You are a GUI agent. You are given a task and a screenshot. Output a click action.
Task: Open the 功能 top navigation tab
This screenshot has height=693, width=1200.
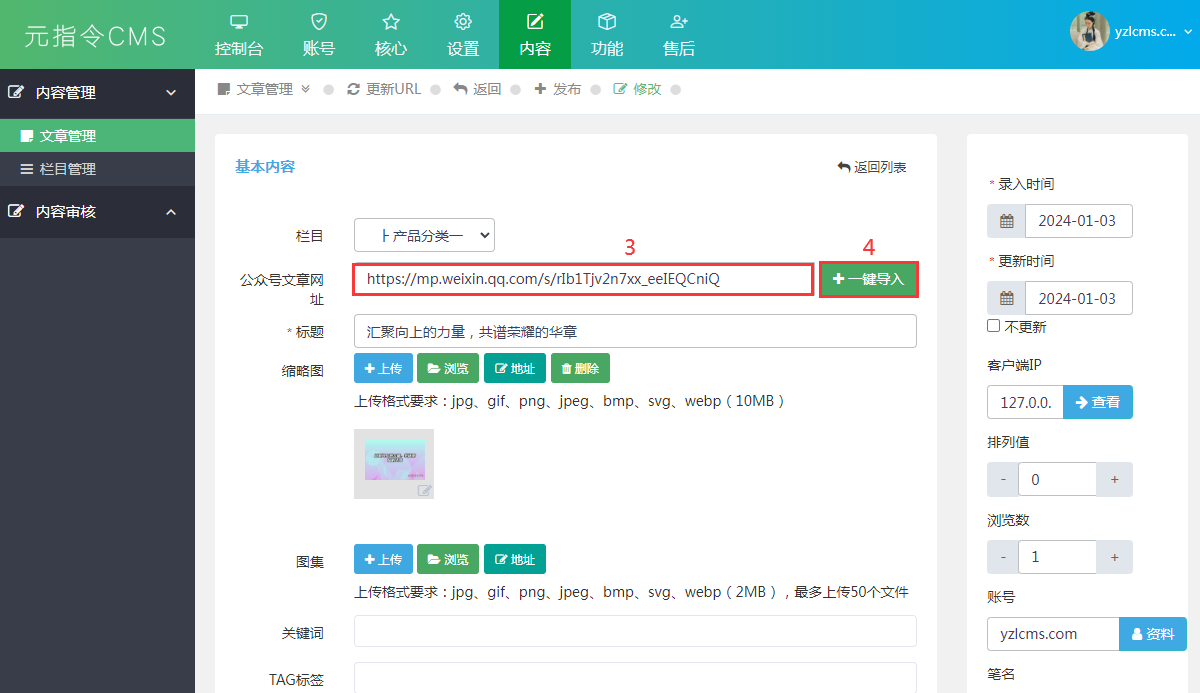tap(607, 34)
